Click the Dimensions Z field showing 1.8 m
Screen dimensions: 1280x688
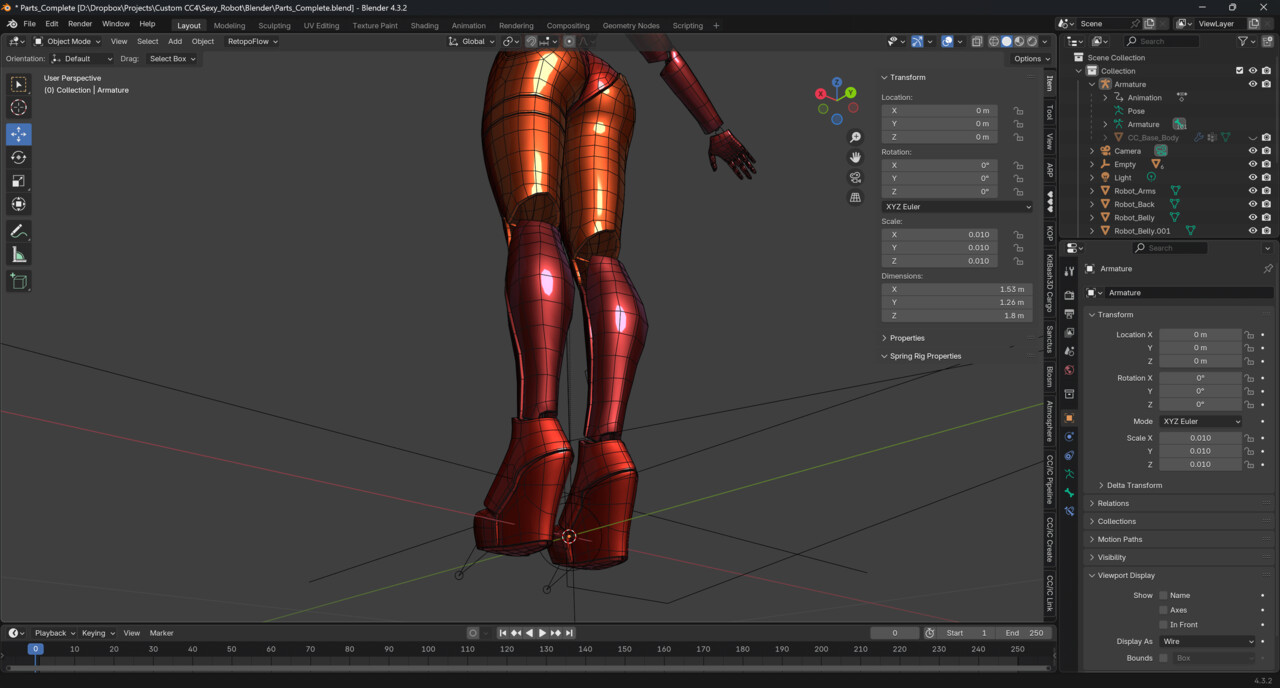(x=957, y=316)
